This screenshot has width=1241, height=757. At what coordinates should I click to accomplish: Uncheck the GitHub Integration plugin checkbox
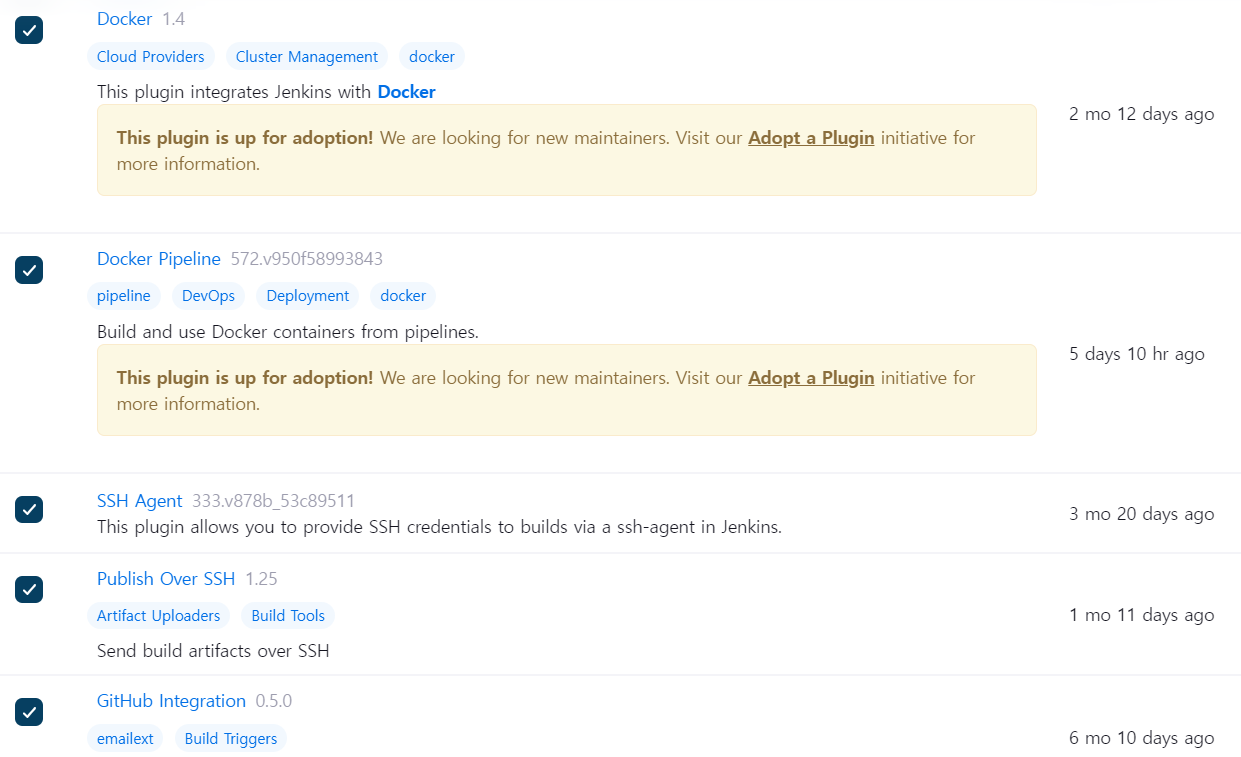(29, 712)
